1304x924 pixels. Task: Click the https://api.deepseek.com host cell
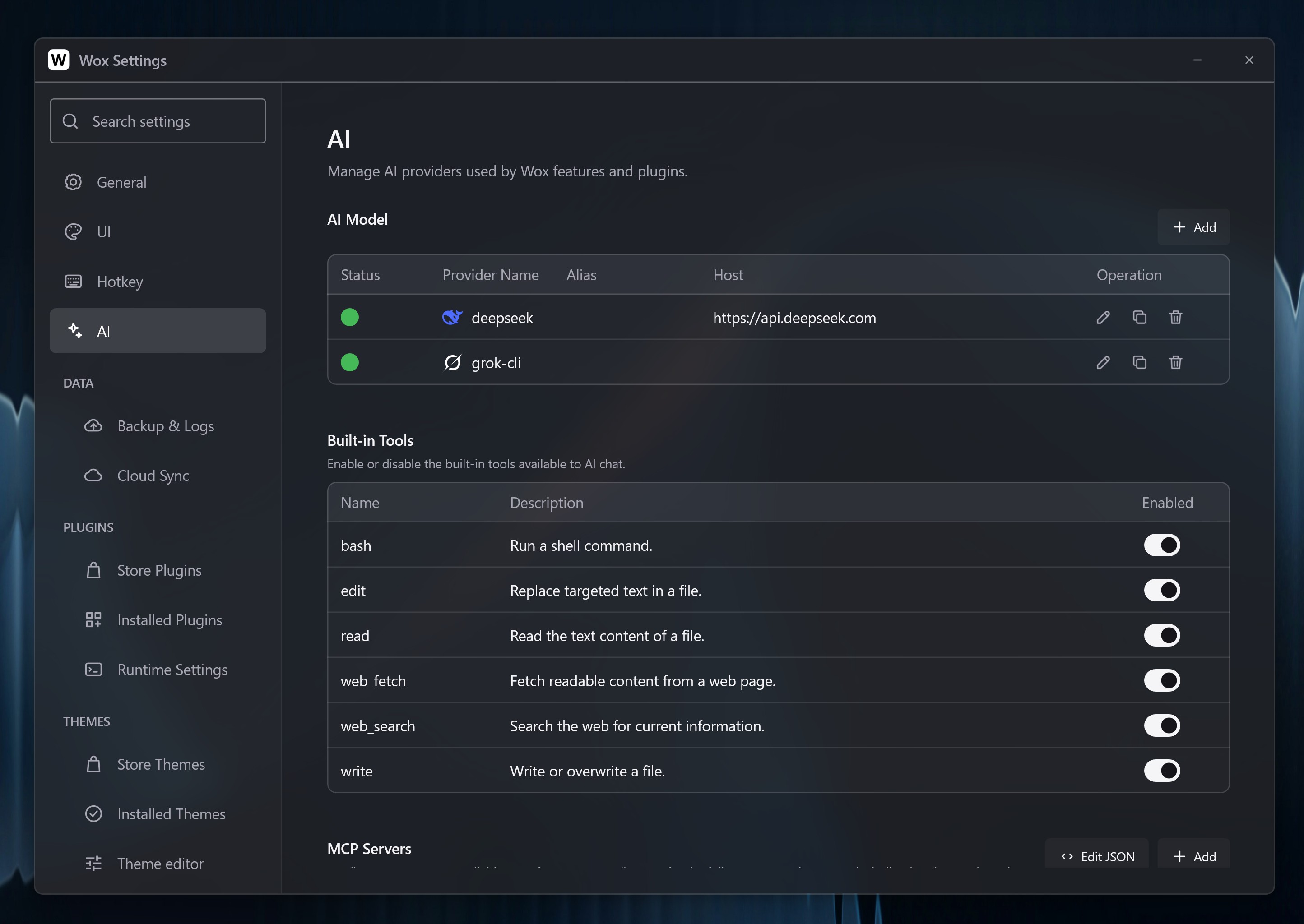[x=794, y=318]
